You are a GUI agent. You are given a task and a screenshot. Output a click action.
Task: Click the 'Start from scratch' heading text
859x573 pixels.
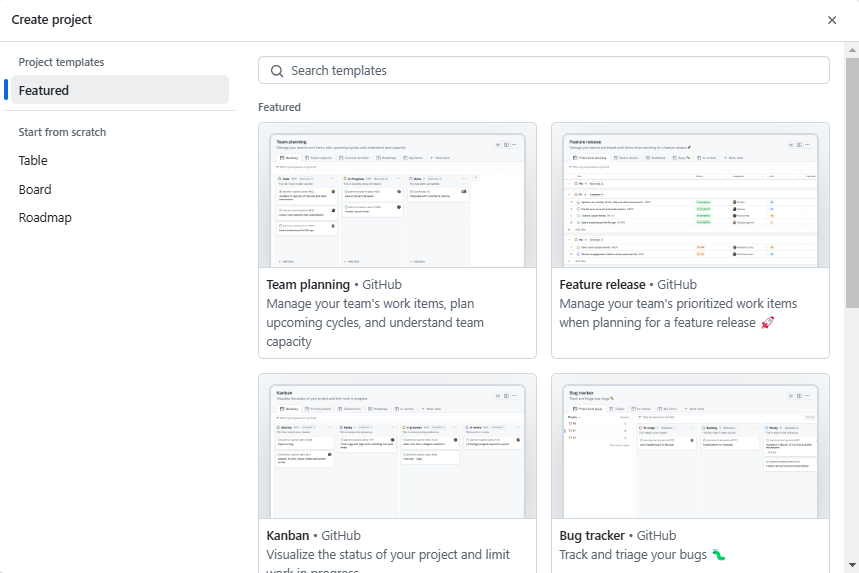click(62, 132)
